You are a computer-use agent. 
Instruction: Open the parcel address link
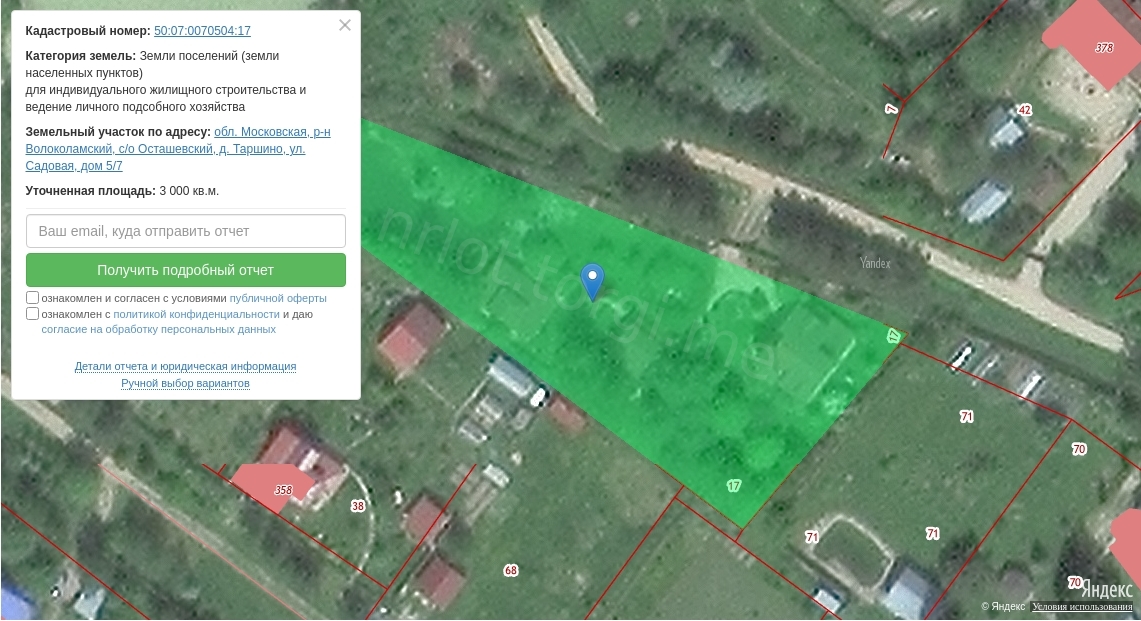pos(178,149)
